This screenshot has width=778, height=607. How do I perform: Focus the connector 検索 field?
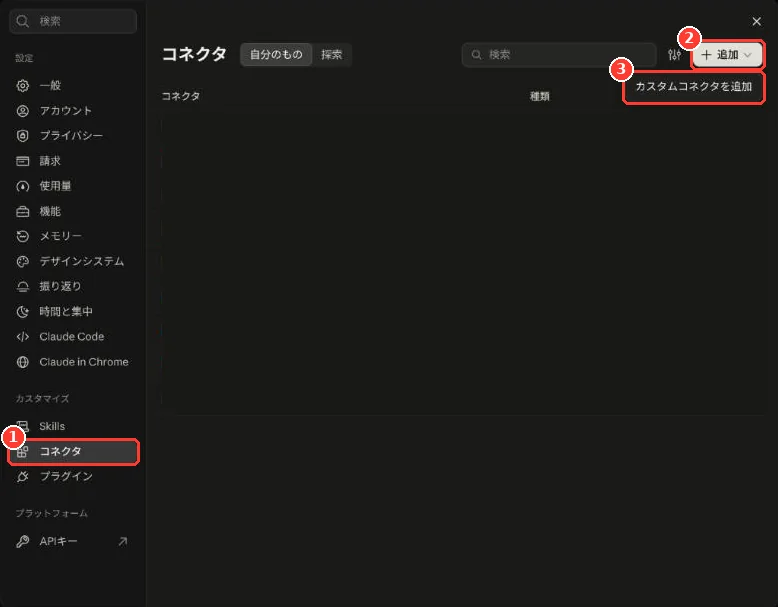[559, 55]
